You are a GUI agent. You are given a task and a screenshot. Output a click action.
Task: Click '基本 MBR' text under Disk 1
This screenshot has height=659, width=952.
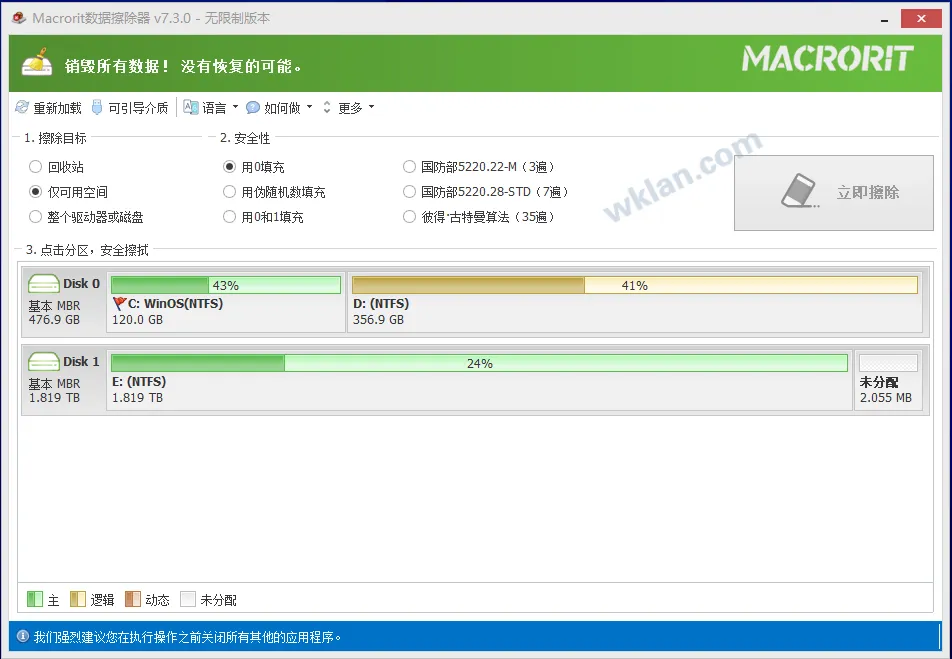click(x=54, y=384)
